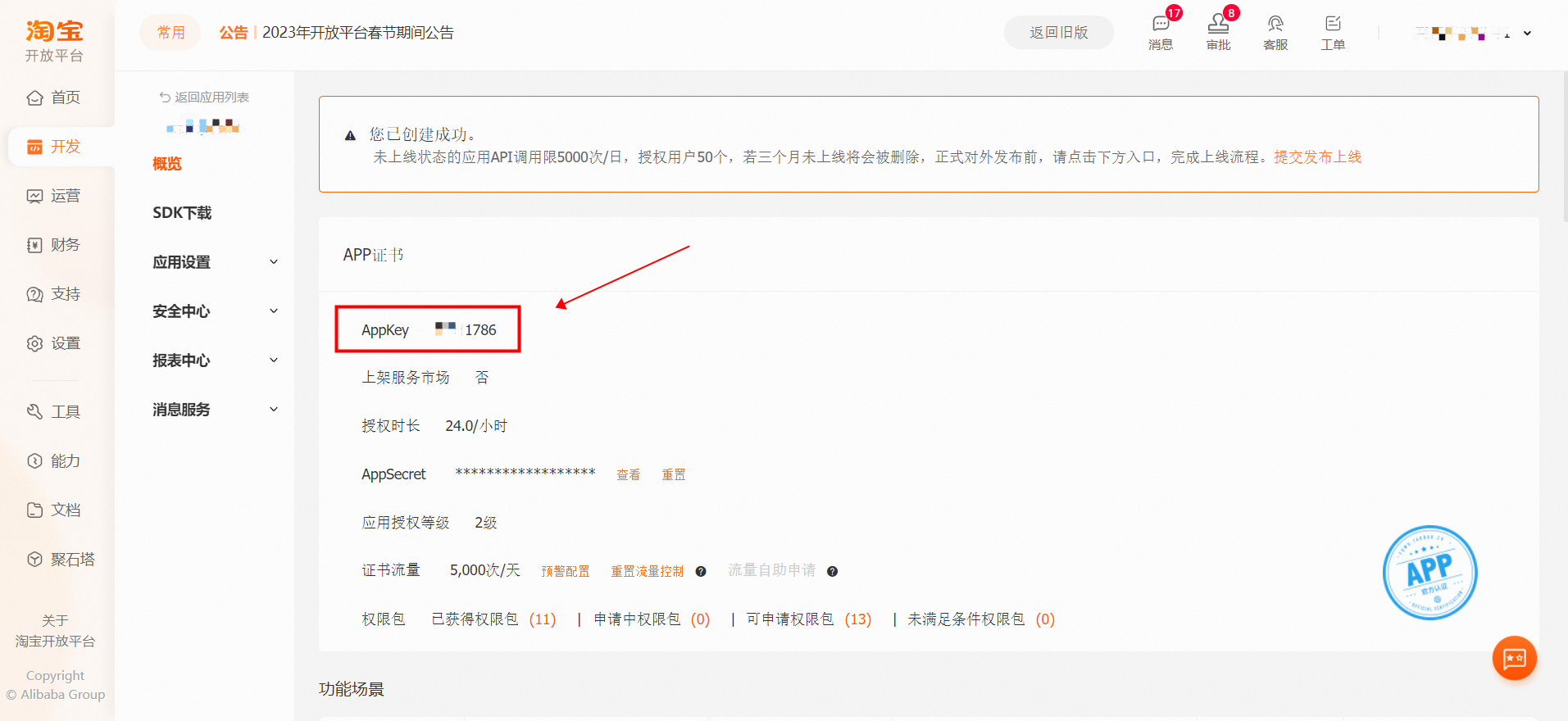The image size is (1568, 721).
Task: Click the 预警配置 link
Action: tap(566, 571)
